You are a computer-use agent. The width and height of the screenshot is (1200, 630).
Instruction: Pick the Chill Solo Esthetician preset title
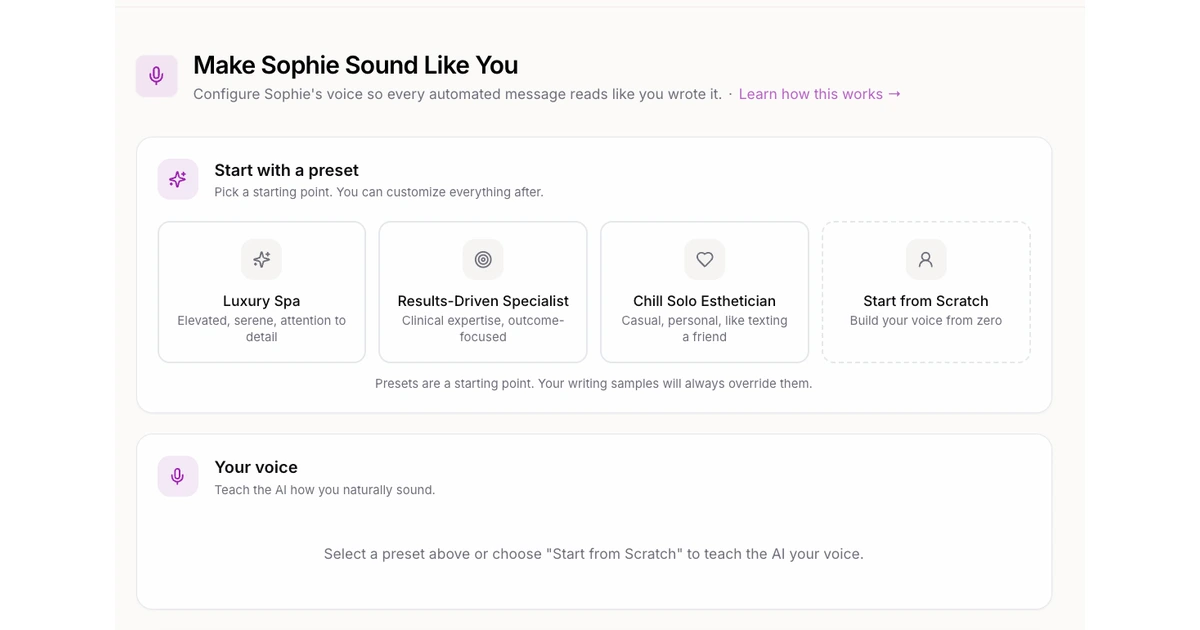point(704,301)
